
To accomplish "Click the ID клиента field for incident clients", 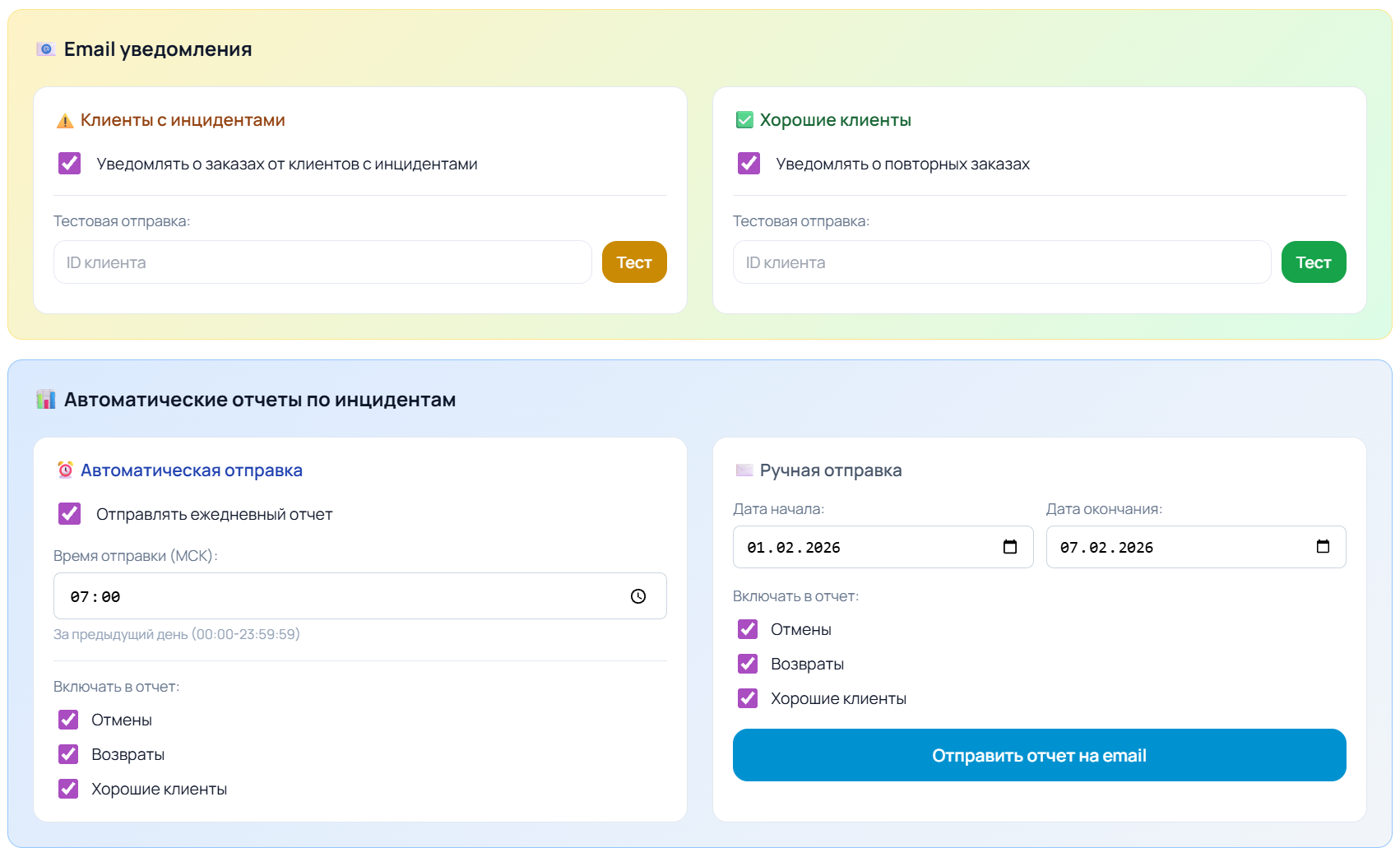I will 322,262.
